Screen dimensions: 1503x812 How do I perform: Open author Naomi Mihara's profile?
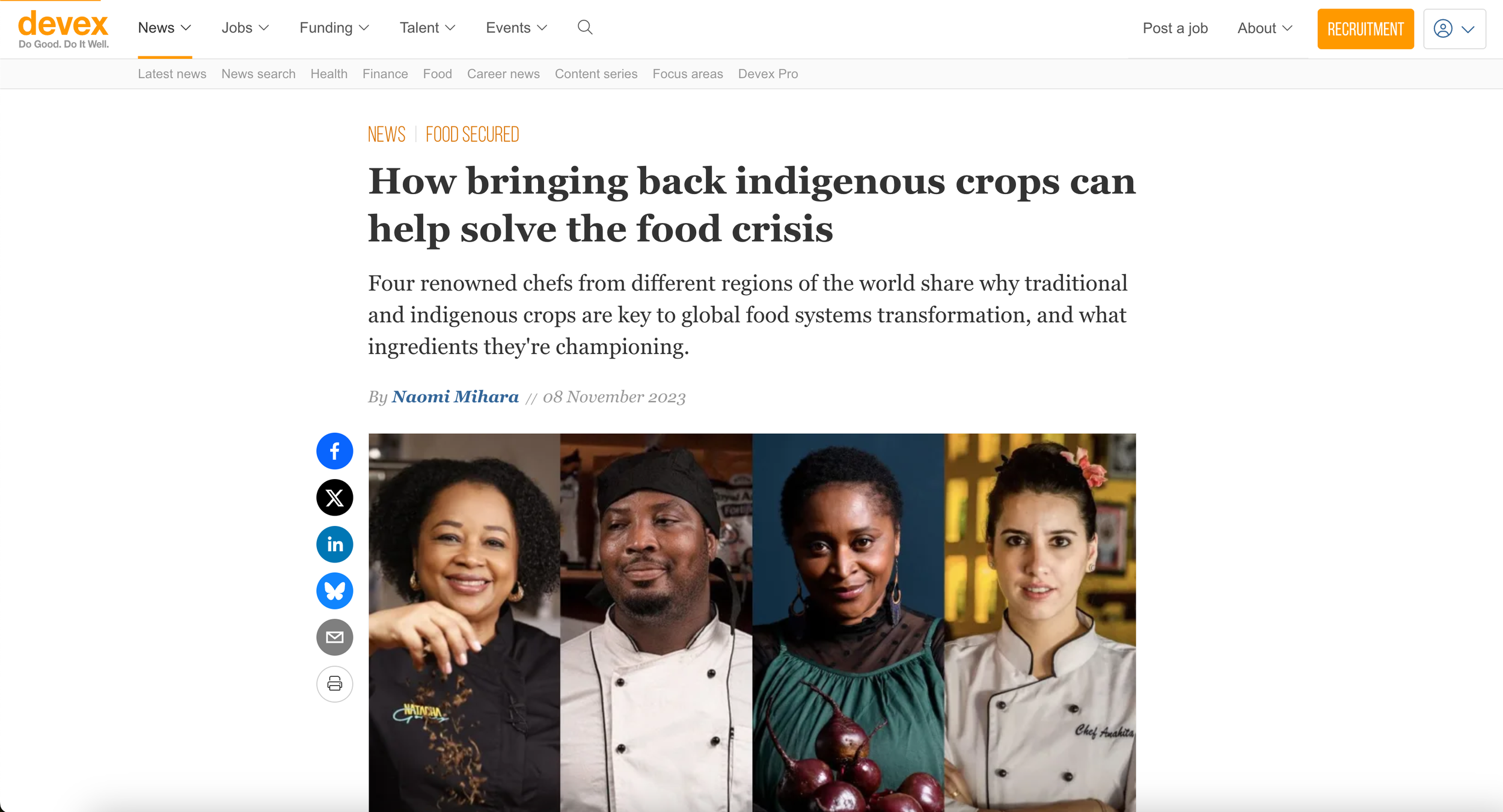[x=455, y=397]
